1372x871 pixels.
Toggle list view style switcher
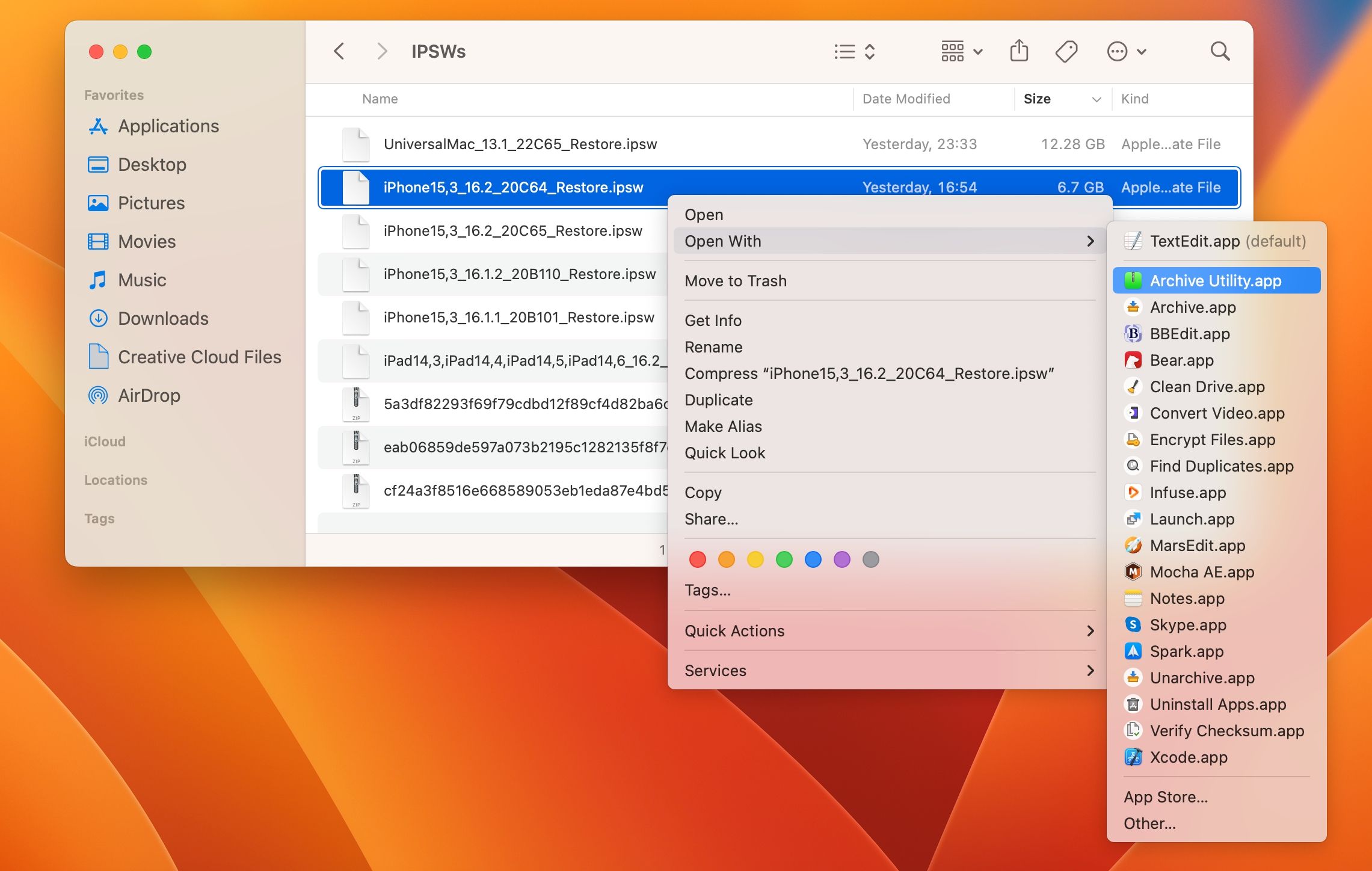[x=854, y=51]
